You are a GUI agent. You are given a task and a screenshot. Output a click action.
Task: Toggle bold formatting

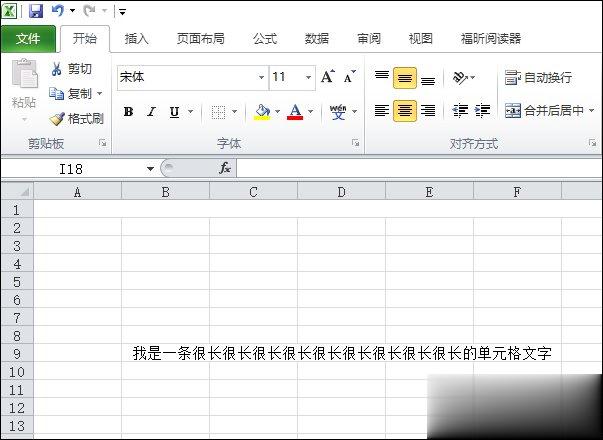pyautogui.click(x=128, y=112)
